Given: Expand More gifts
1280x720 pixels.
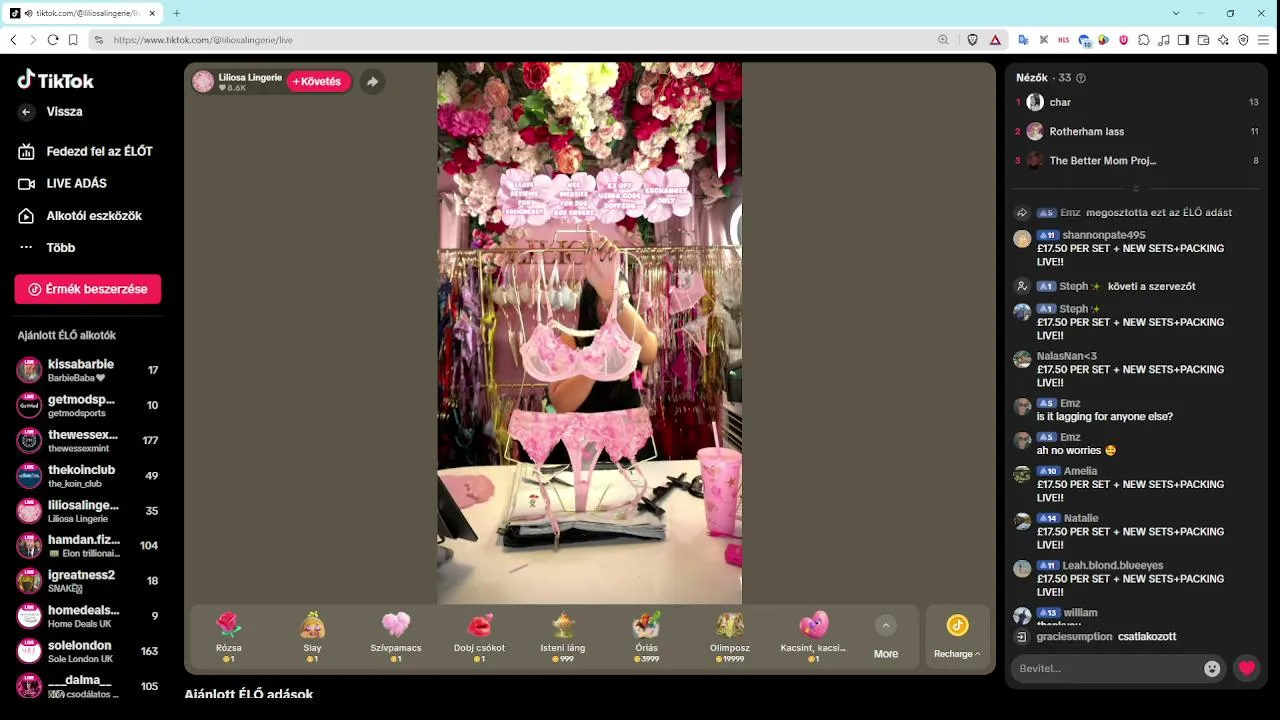Looking at the screenshot, I should (x=886, y=638).
